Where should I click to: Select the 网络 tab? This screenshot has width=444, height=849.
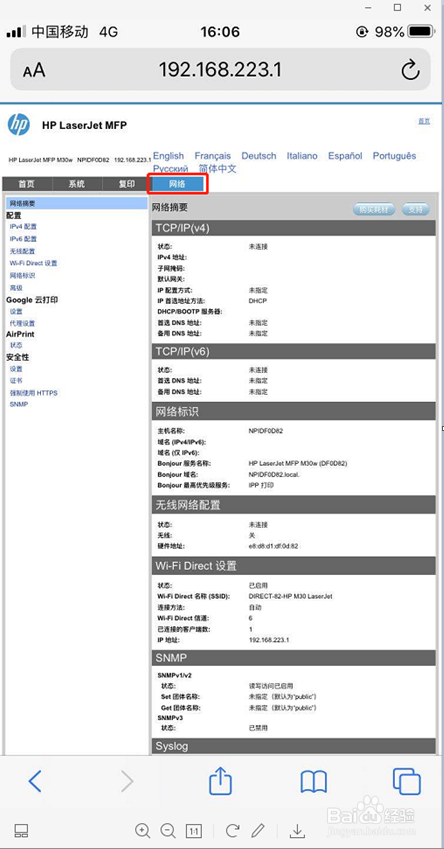177,184
